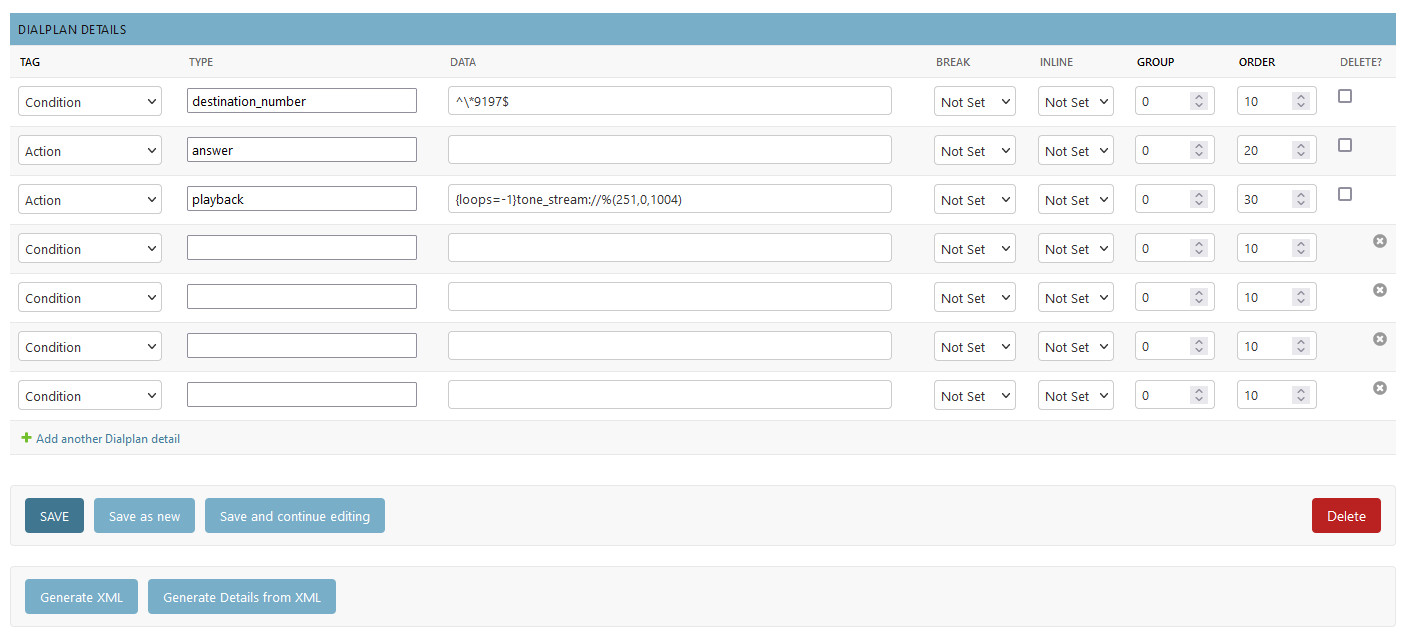Remove the last empty dialplan row
The image size is (1410, 640).
(x=1379, y=388)
